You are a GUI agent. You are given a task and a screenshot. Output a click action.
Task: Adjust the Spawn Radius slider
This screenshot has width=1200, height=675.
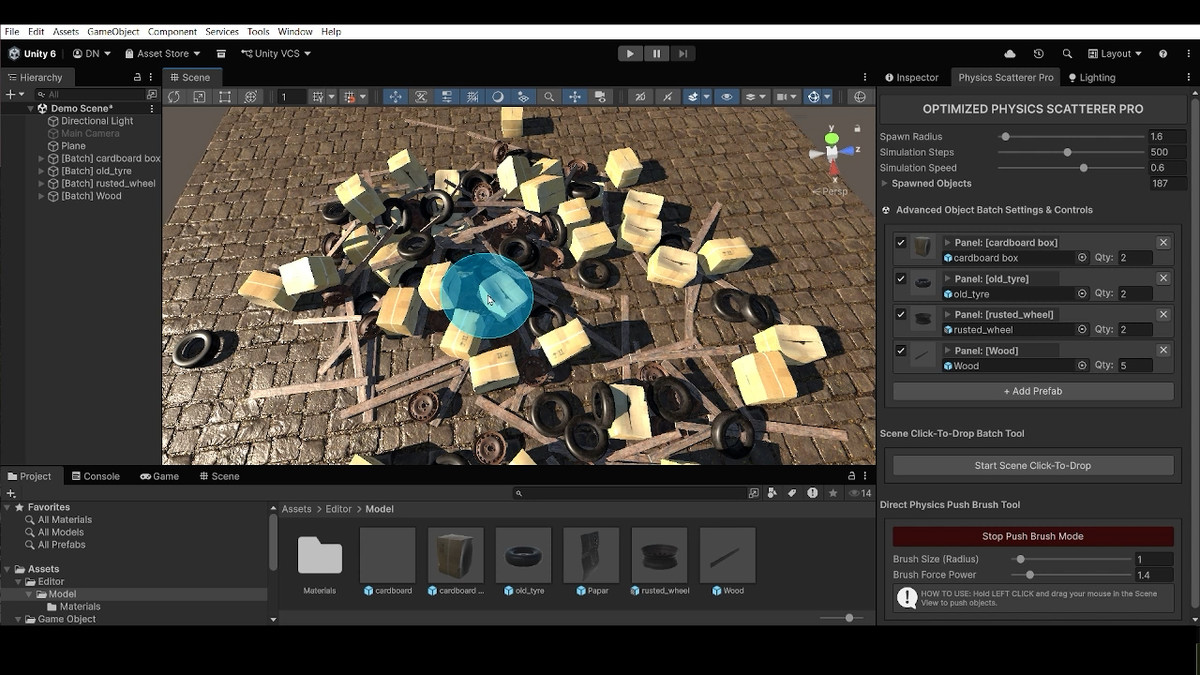click(x=1070, y=137)
